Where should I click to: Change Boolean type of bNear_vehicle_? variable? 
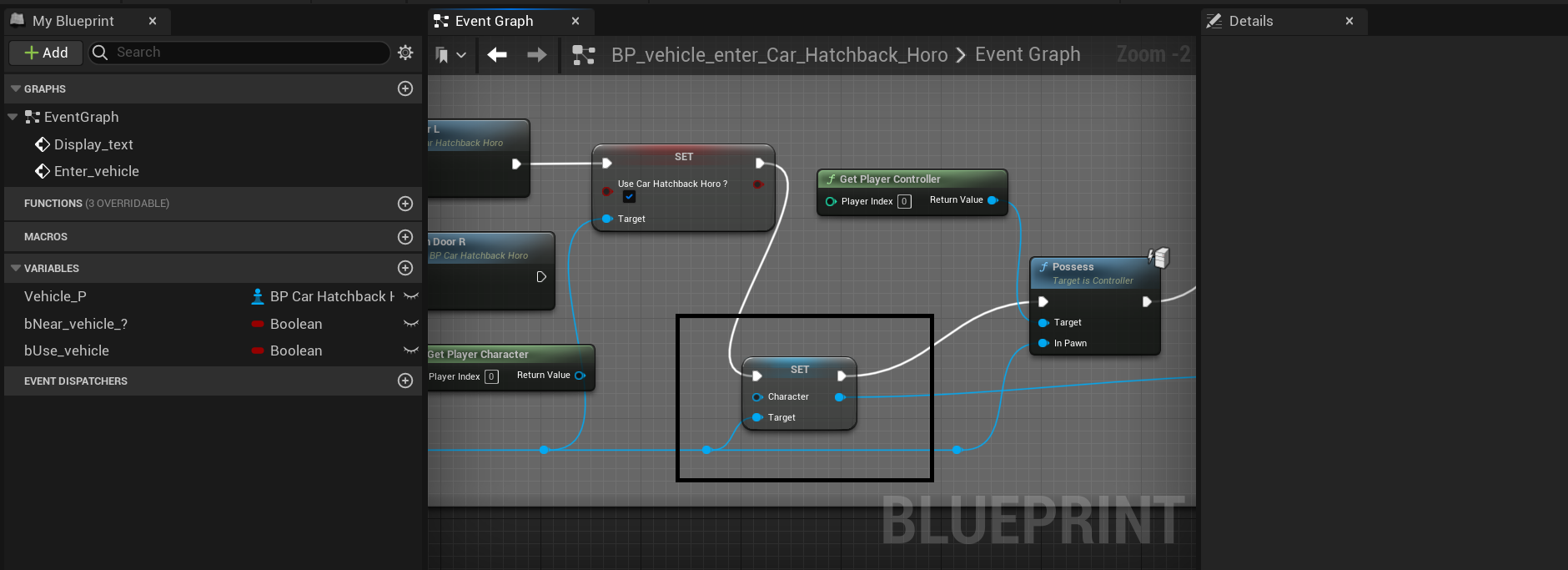(287, 324)
